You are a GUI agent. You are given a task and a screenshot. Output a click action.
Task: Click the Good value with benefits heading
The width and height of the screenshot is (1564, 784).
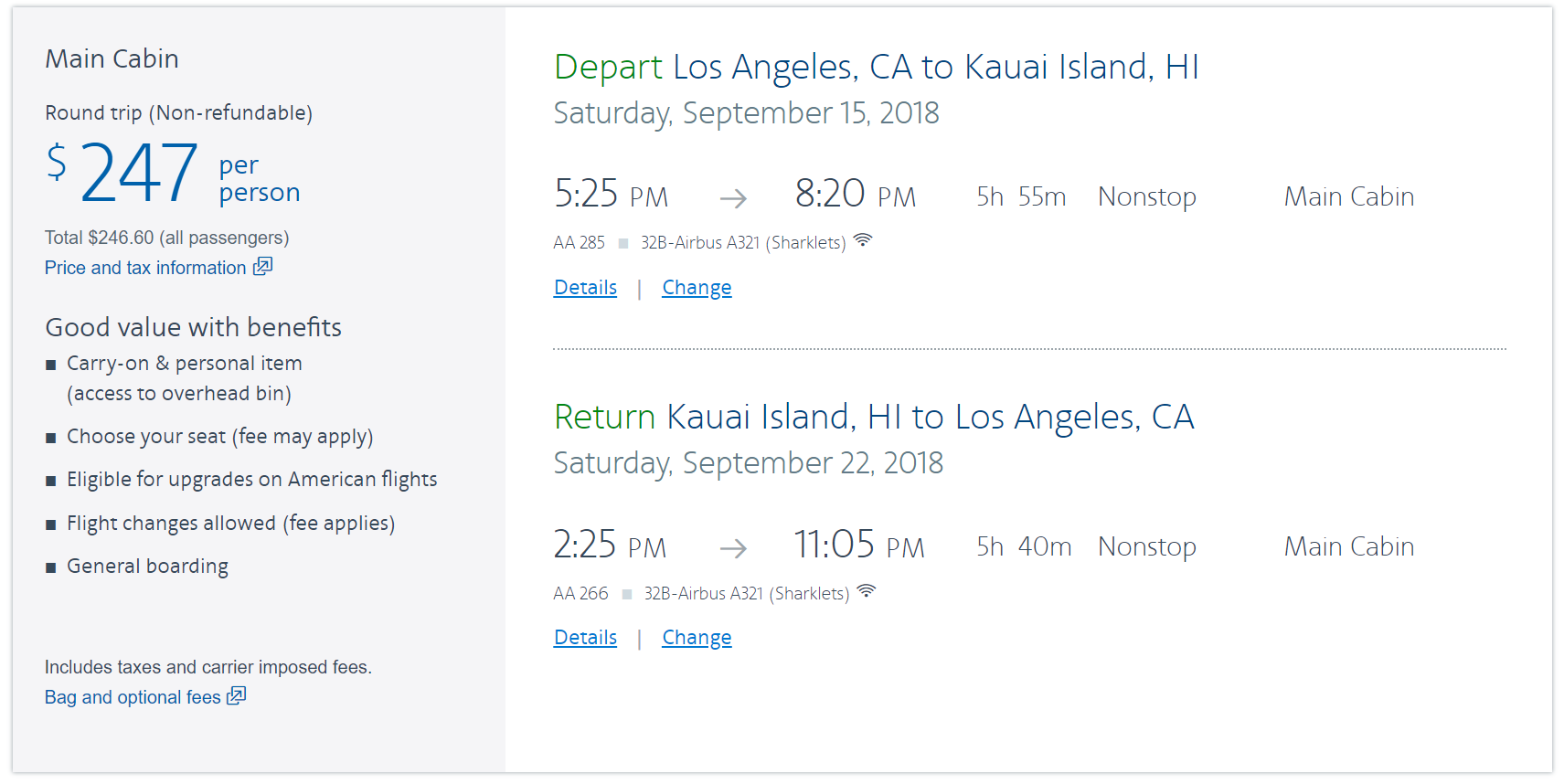tap(193, 327)
